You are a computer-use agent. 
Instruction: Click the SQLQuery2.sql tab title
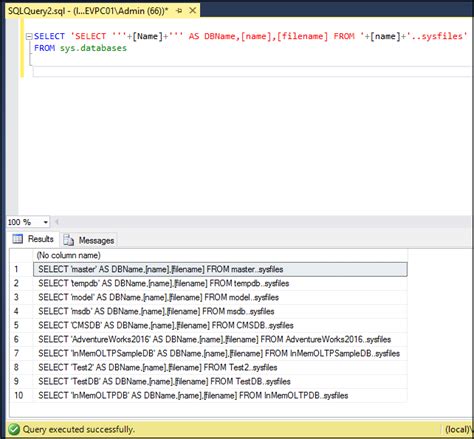click(x=88, y=11)
